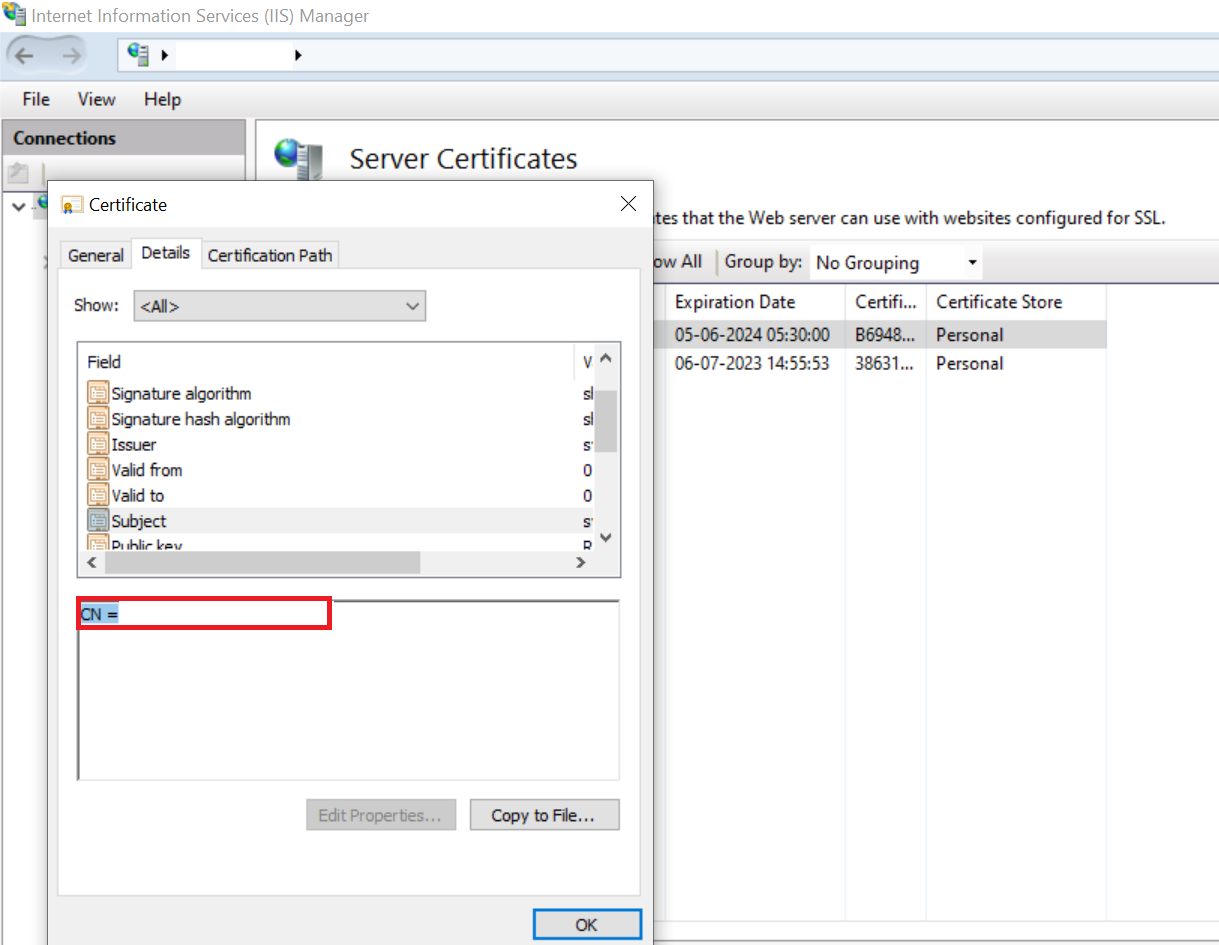The width and height of the screenshot is (1219, 945).
Task: Click the Public key field icon
Action: (97, 542)
